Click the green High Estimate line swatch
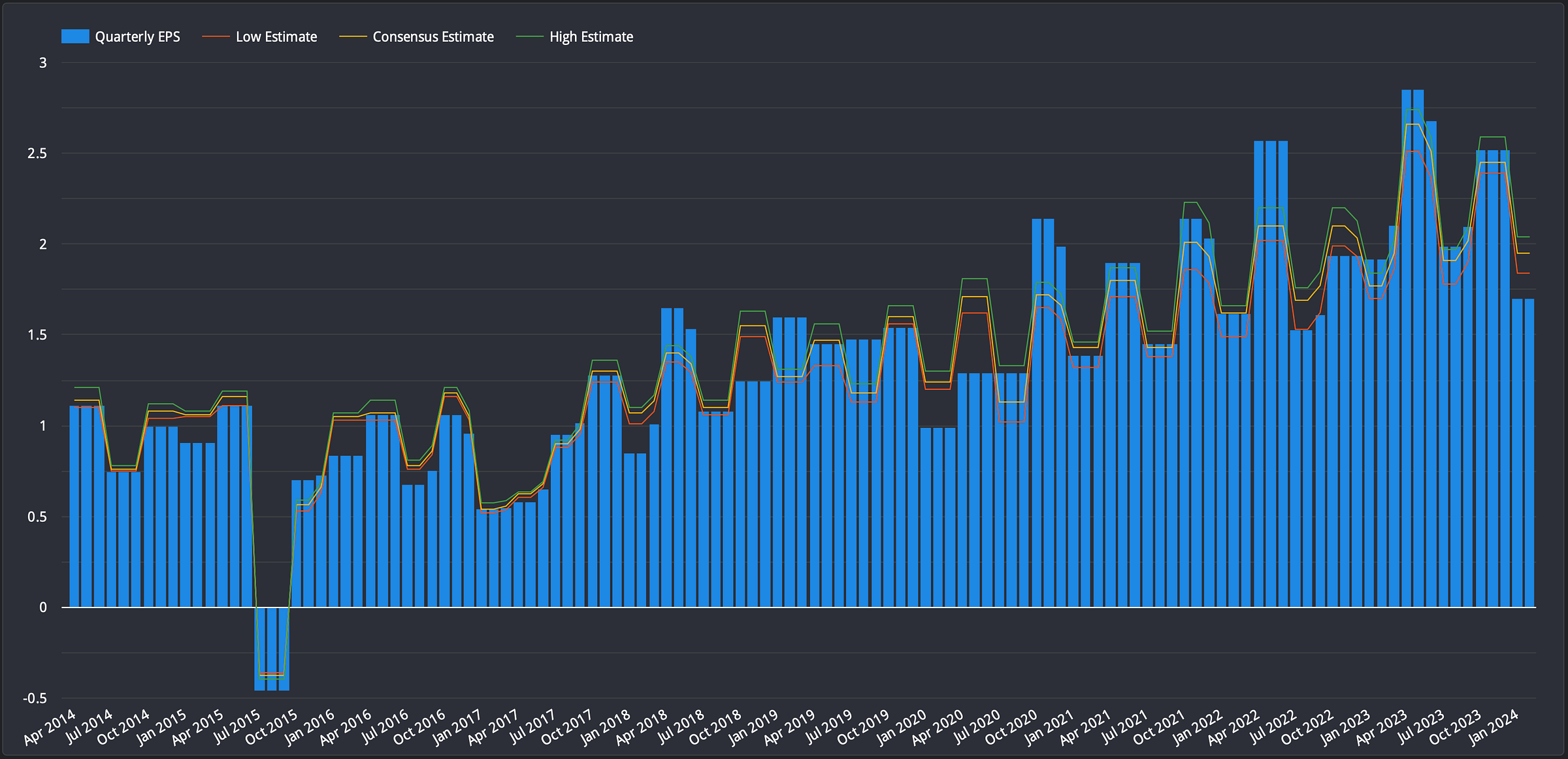 click(x=530, y=37)
